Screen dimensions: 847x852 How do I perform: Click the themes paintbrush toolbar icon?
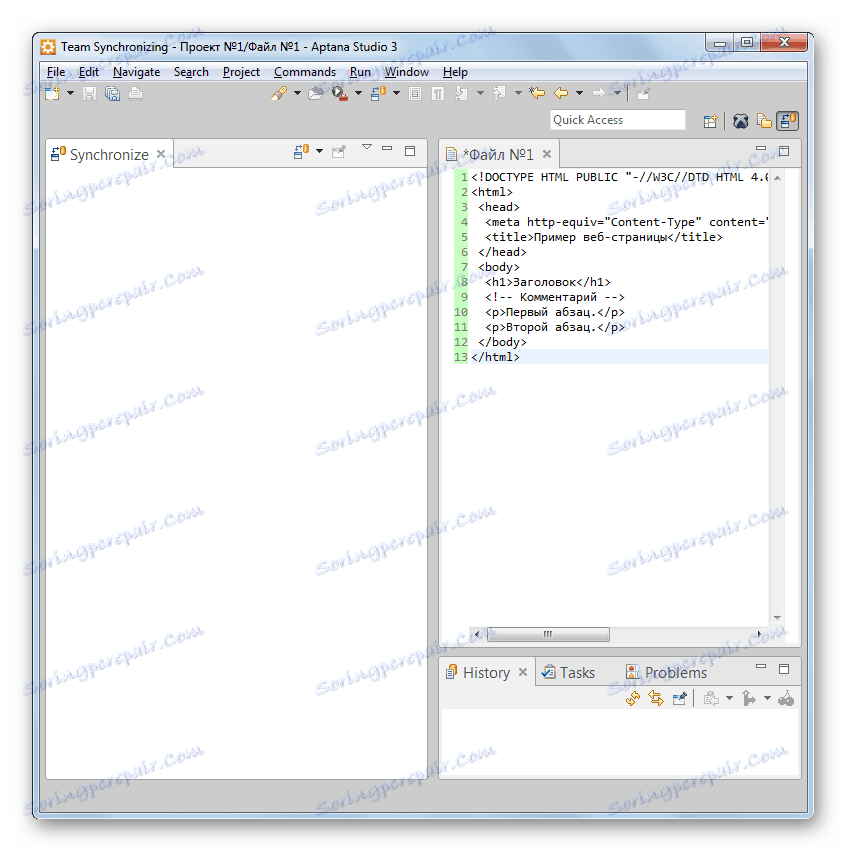pos(279,93)
